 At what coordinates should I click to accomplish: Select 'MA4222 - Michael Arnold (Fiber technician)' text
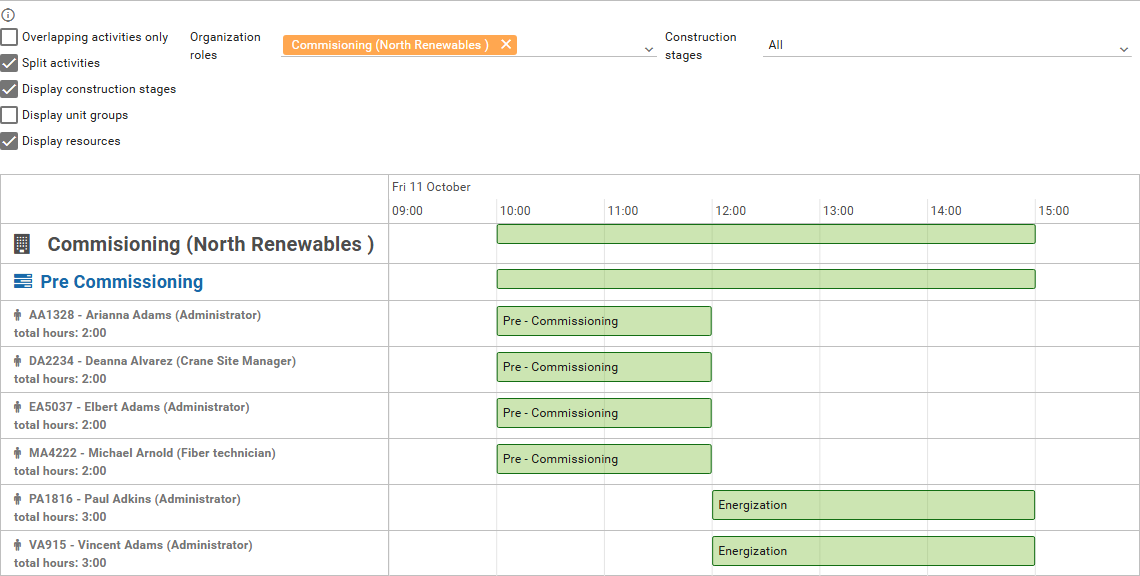[152, 452]
